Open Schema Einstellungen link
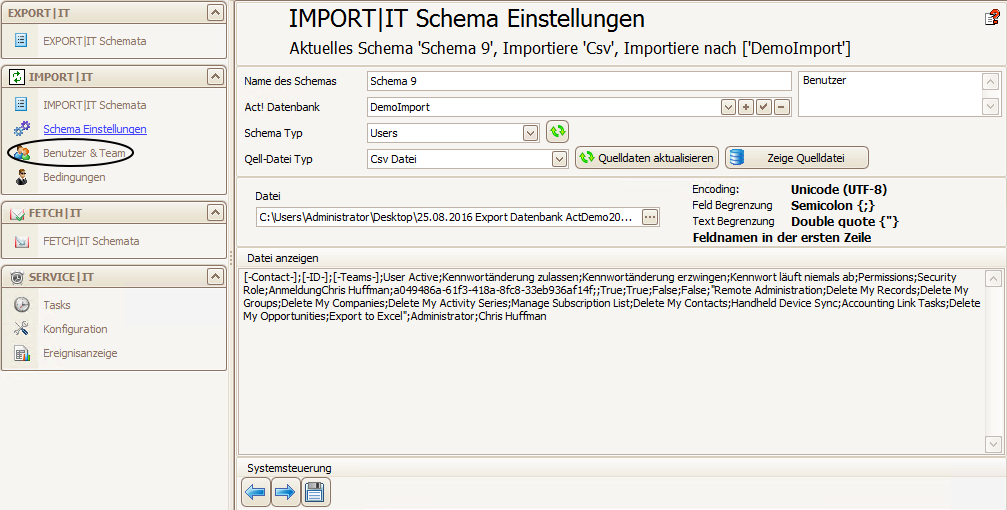 coord(94,129)
